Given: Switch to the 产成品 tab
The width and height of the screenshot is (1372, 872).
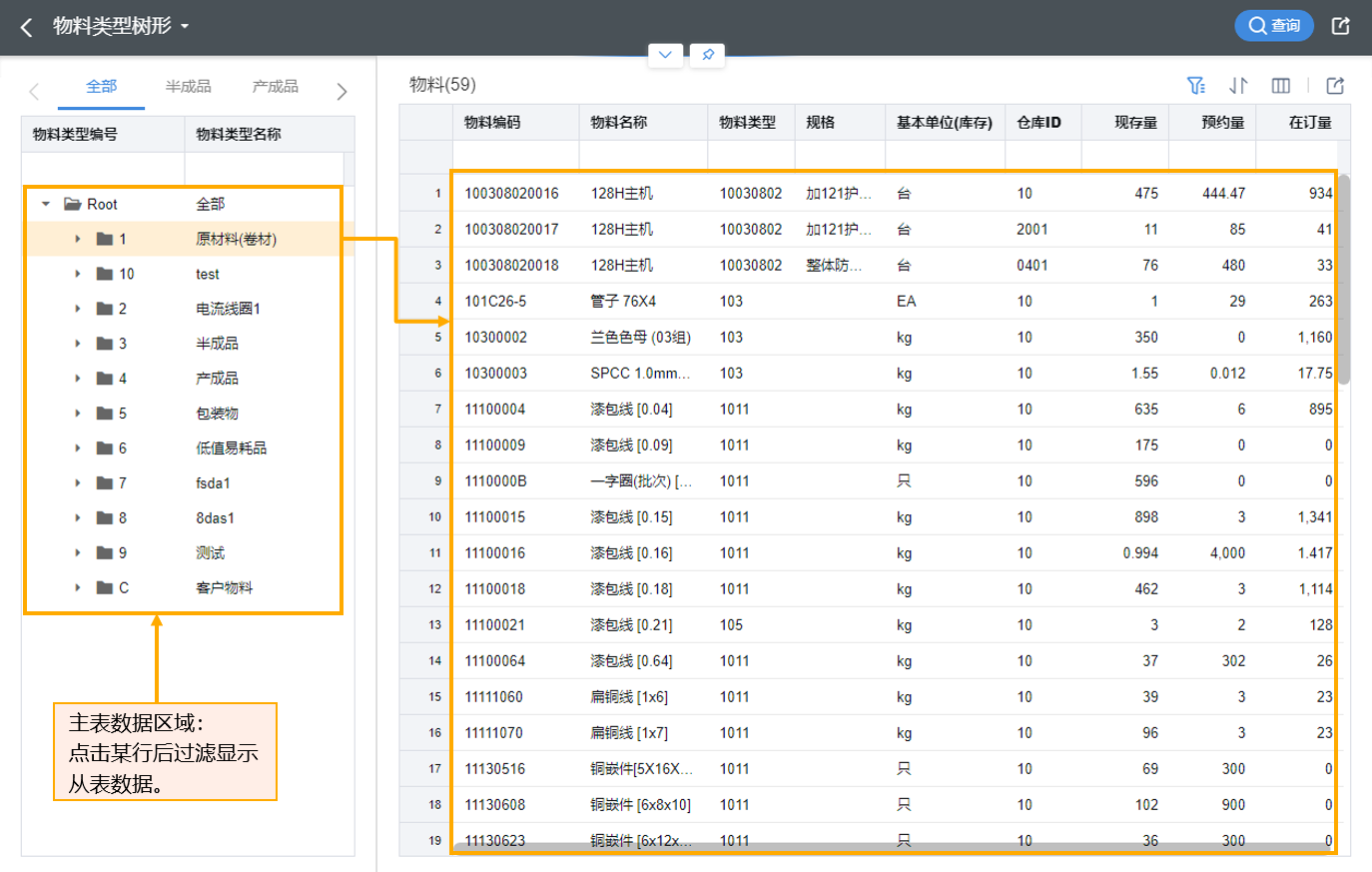Looking at the screenshot, I should [x=275, y=87].
